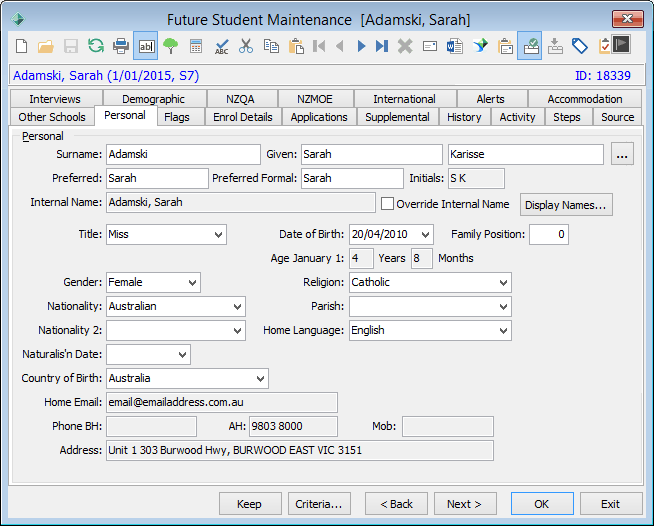Open the Display Names... button
The width and height of the screenshot is (654, 526).
[x=566, y=204]
